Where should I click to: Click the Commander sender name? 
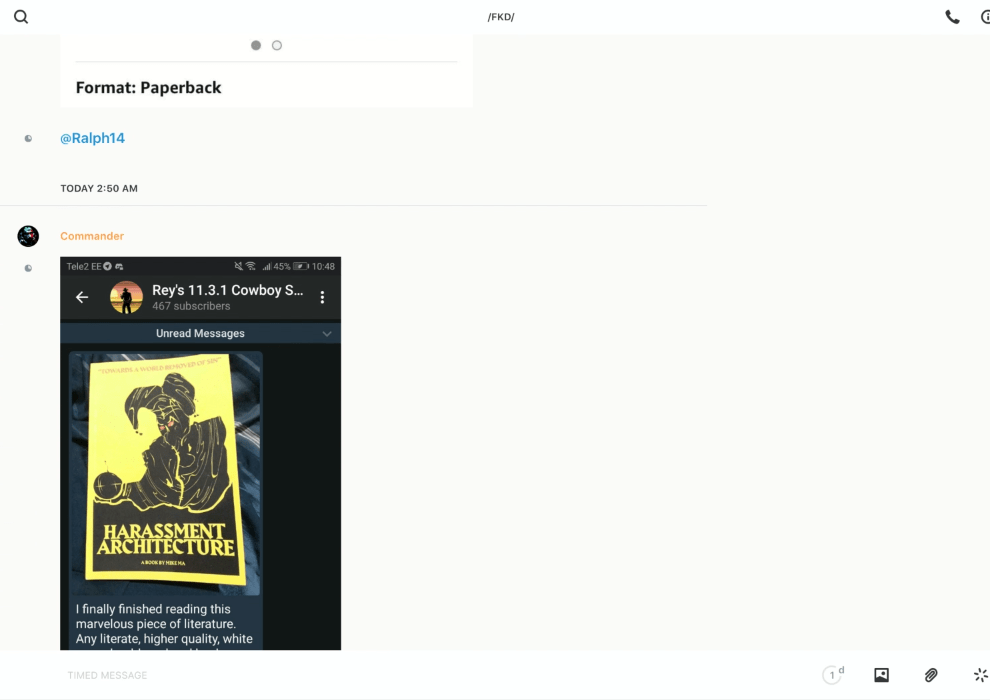[x=92, y=236]
